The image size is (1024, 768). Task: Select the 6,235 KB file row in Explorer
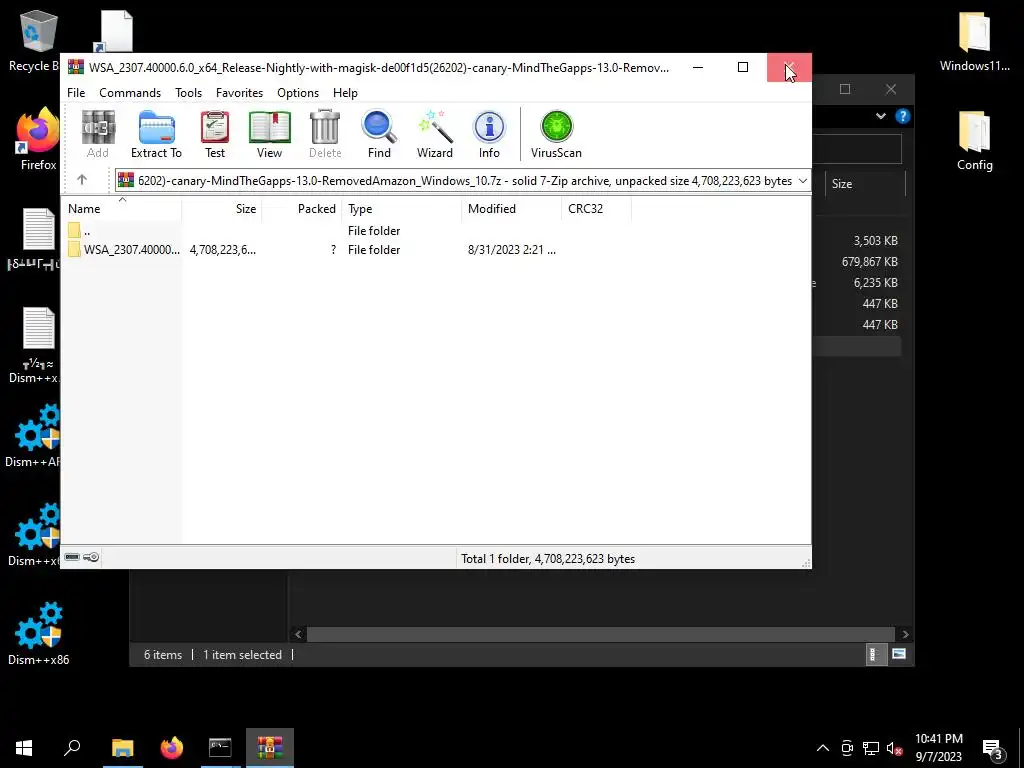856,283
